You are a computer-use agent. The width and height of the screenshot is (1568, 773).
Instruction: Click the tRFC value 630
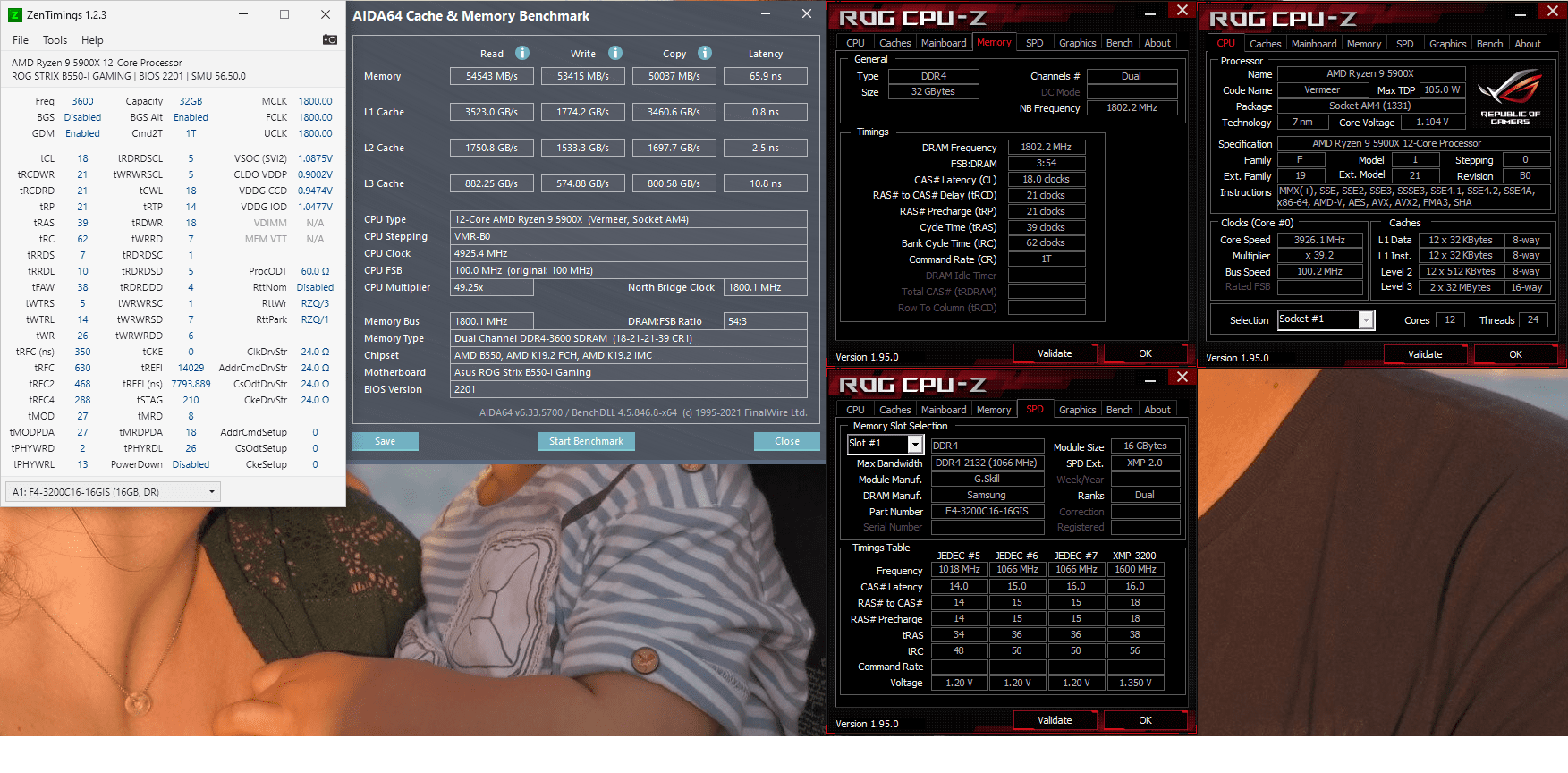(82, 368)
